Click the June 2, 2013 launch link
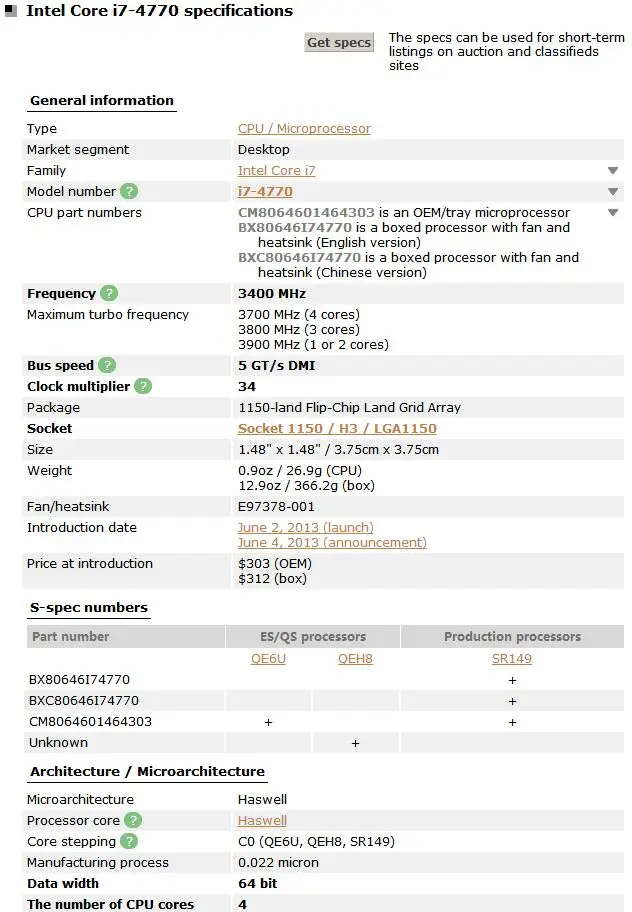 [305, 527]
